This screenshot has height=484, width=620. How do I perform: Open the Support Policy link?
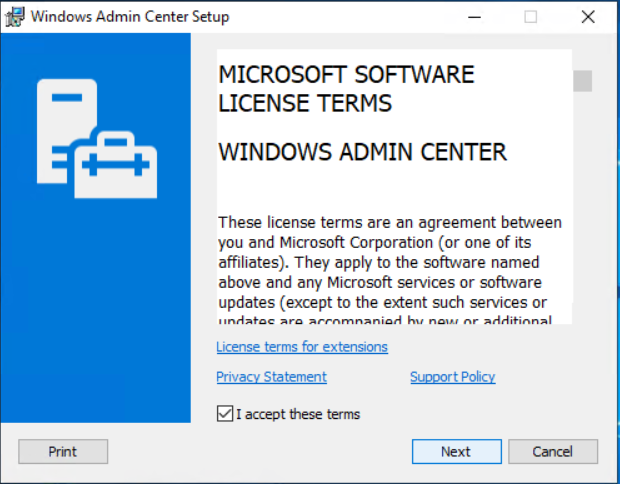coord(452,377)
